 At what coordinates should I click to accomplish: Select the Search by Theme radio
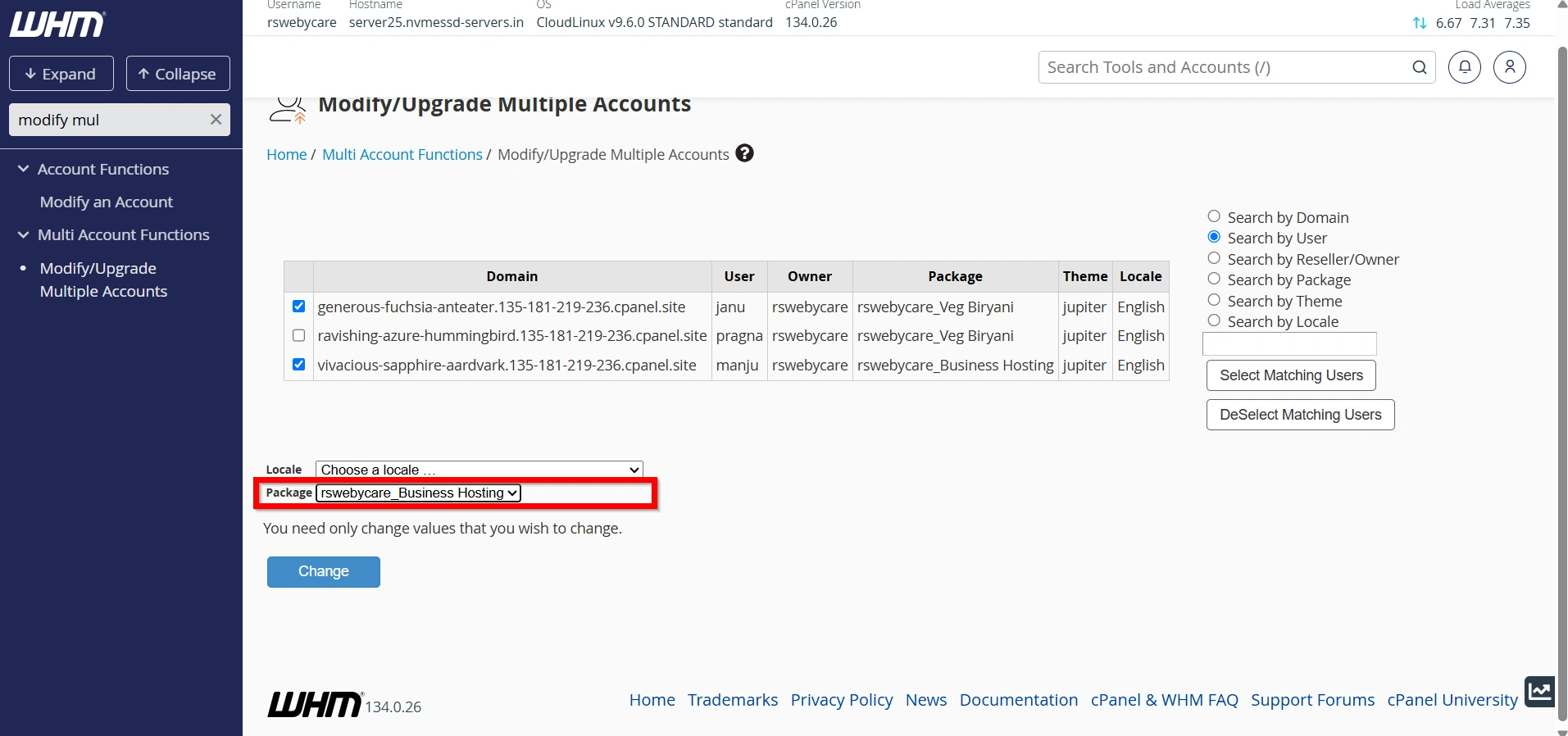click(x=1214, y=300)
